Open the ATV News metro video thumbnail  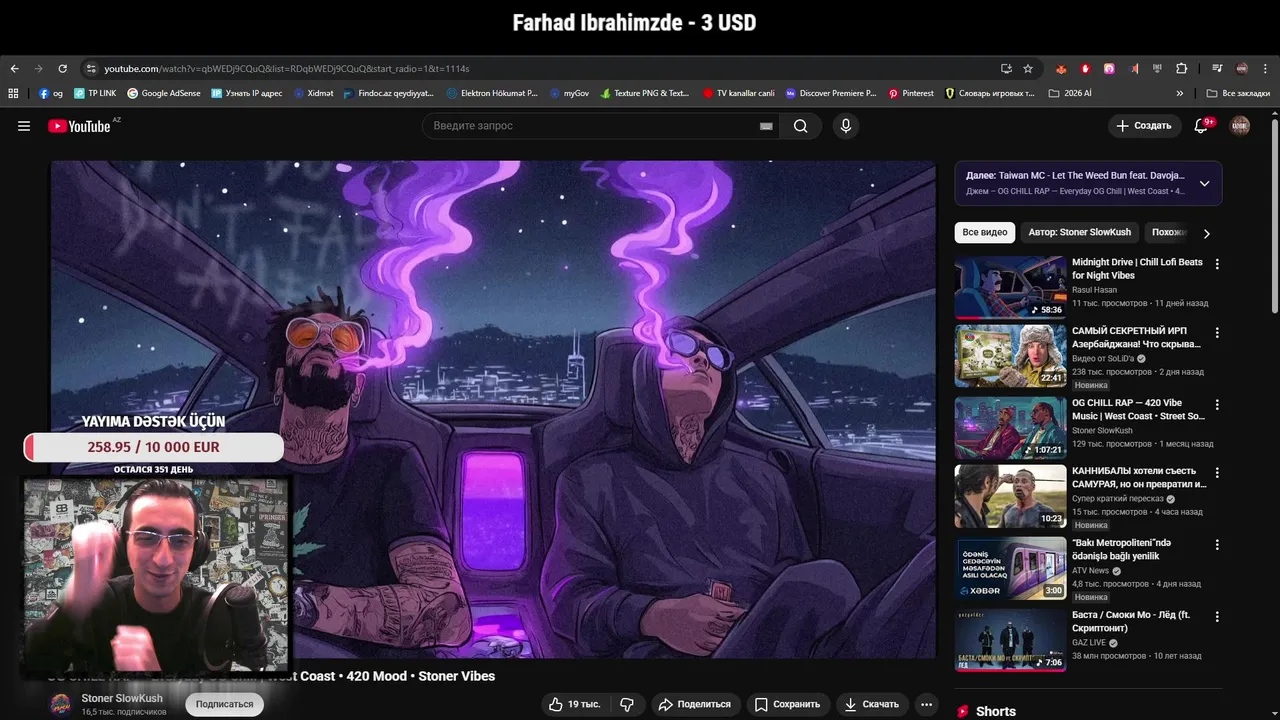tap(1010, 568)
